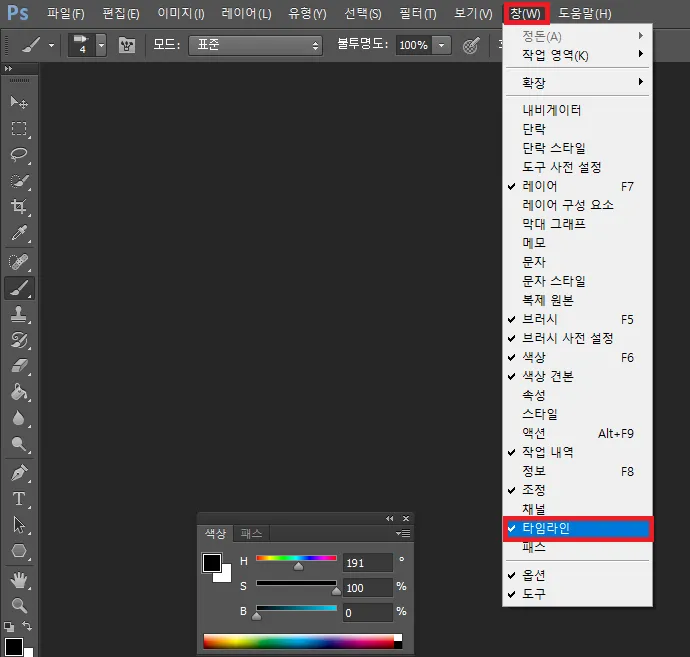Switch to the 패스 tab
Viewport: 690px width, 657px height.
tap(251, 534)
